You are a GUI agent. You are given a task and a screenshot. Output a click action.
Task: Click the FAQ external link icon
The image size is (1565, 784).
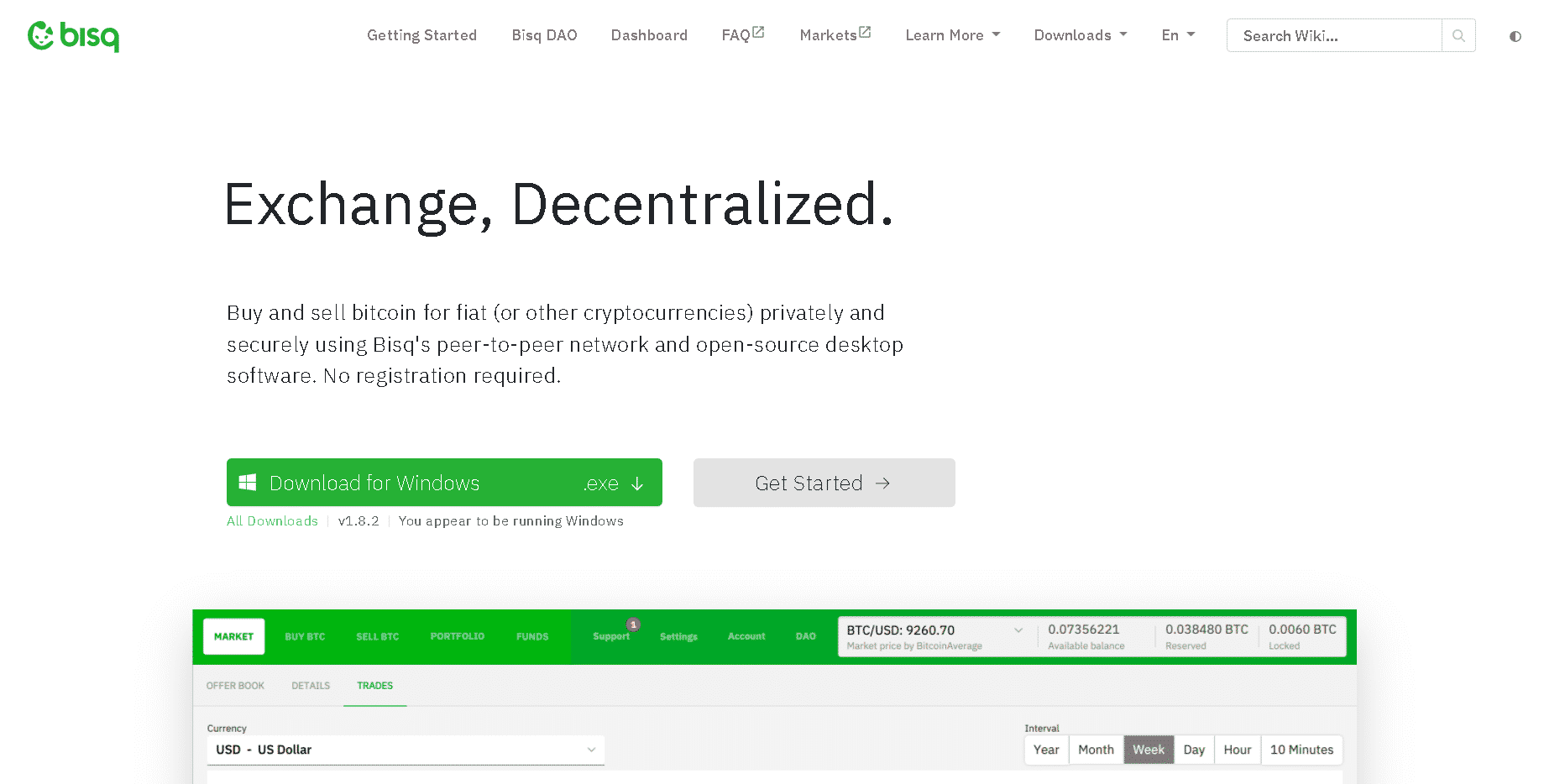(758, 32)
